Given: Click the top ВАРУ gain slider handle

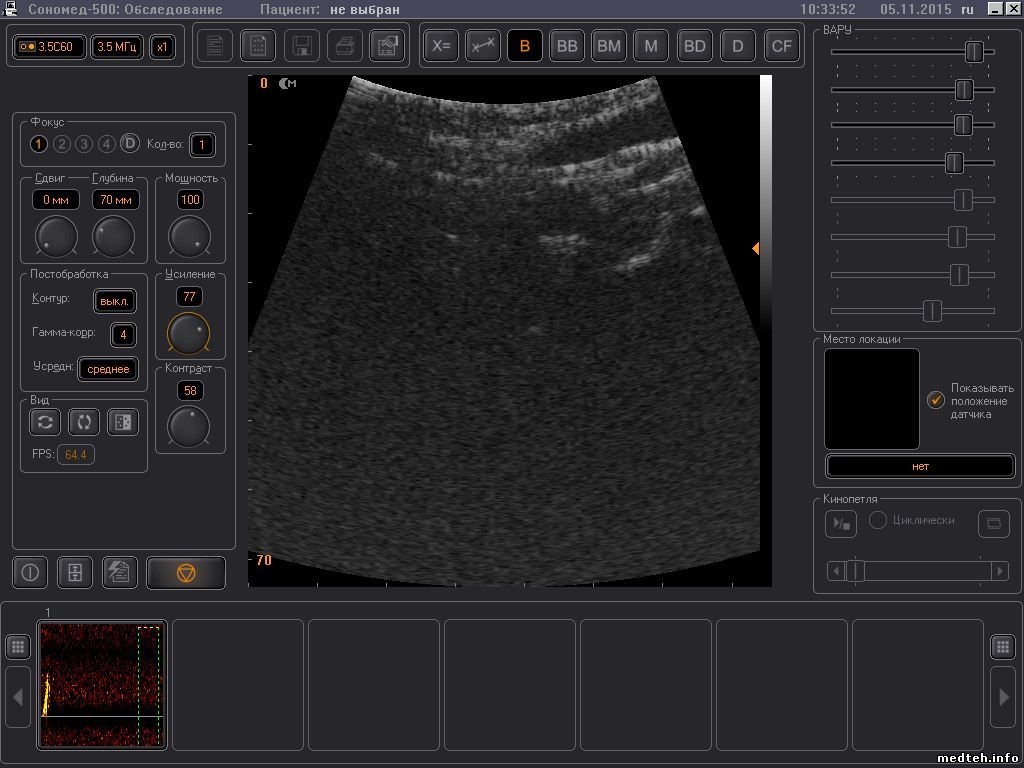Looking at the screenshot, I should pos(974,52).
